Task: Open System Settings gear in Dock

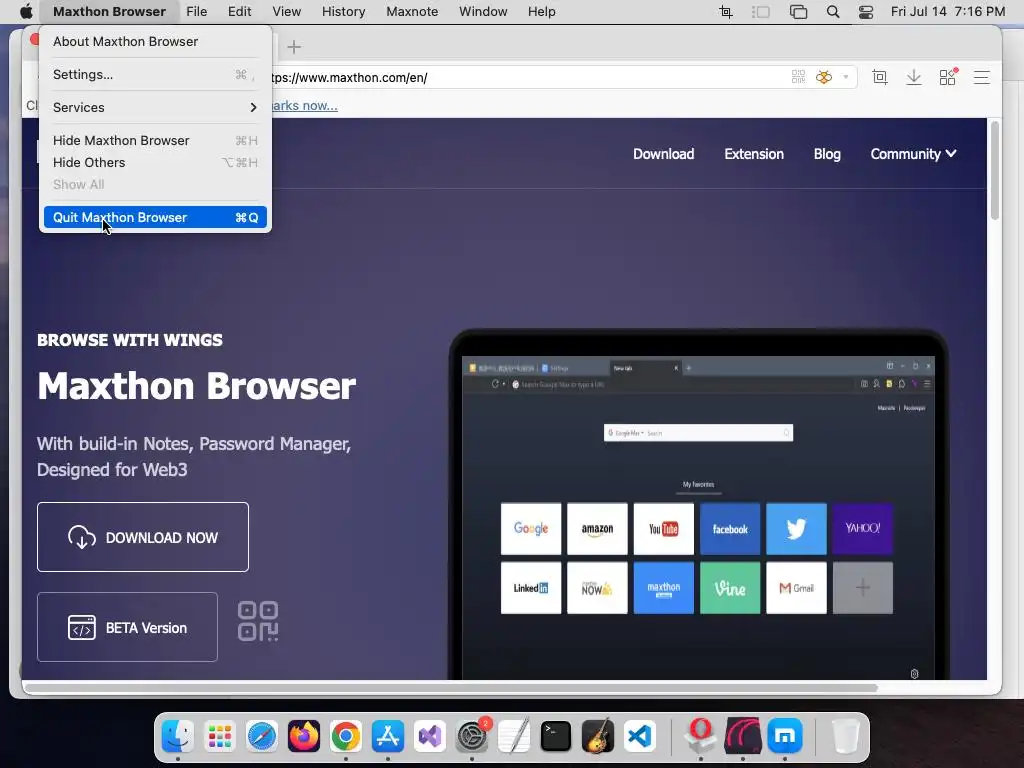Action: [x=472, y=737]
